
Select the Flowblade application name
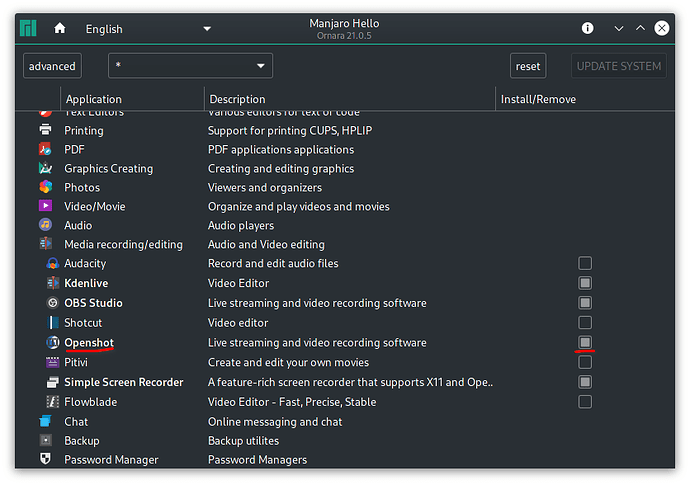91,402
